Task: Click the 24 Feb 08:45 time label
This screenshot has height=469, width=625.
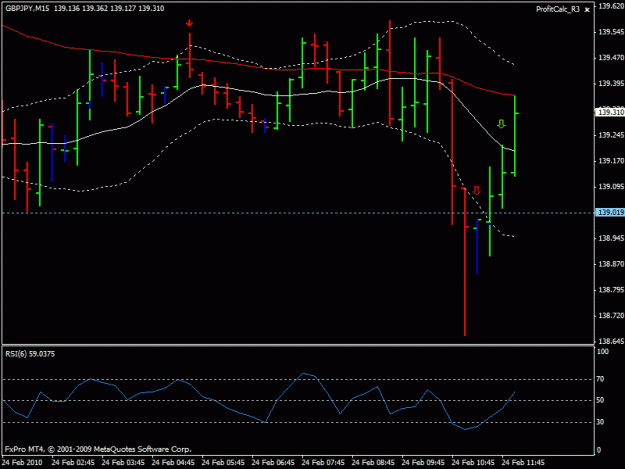Action: tap(373, 463)
